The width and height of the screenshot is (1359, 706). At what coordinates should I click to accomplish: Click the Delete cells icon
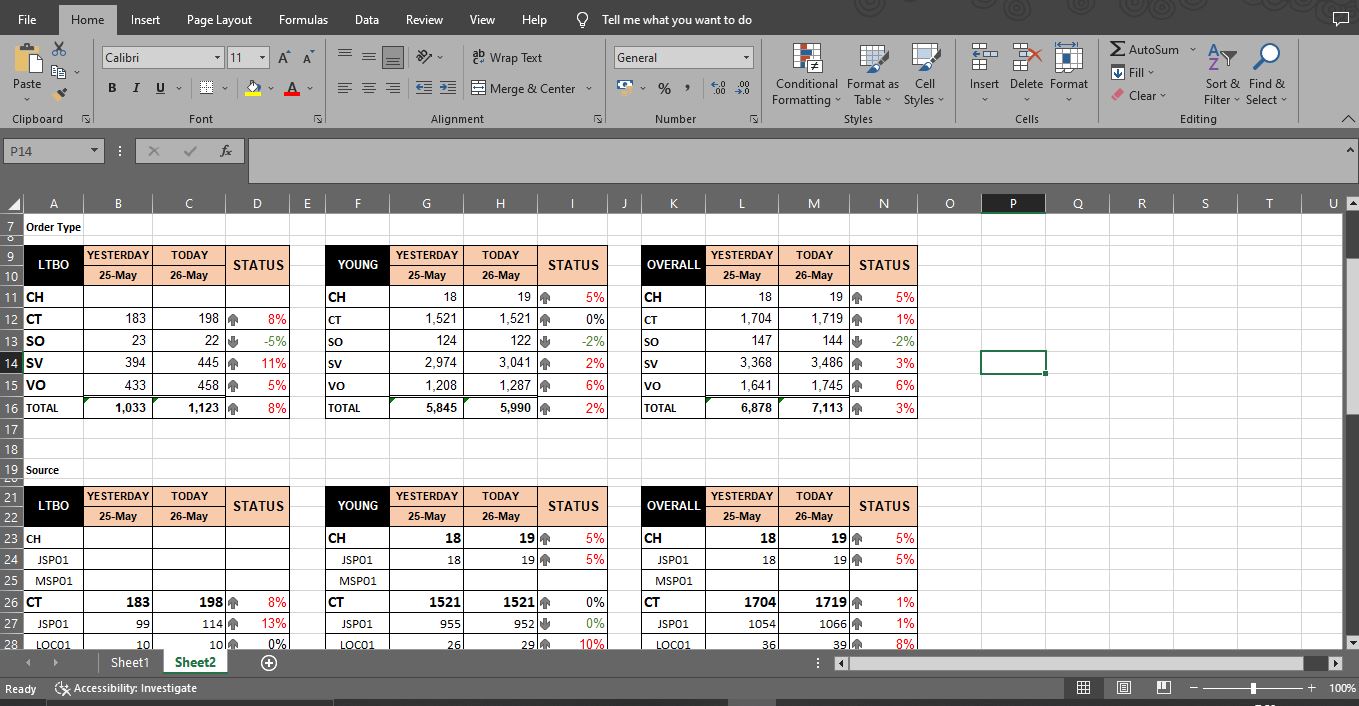1026,59
